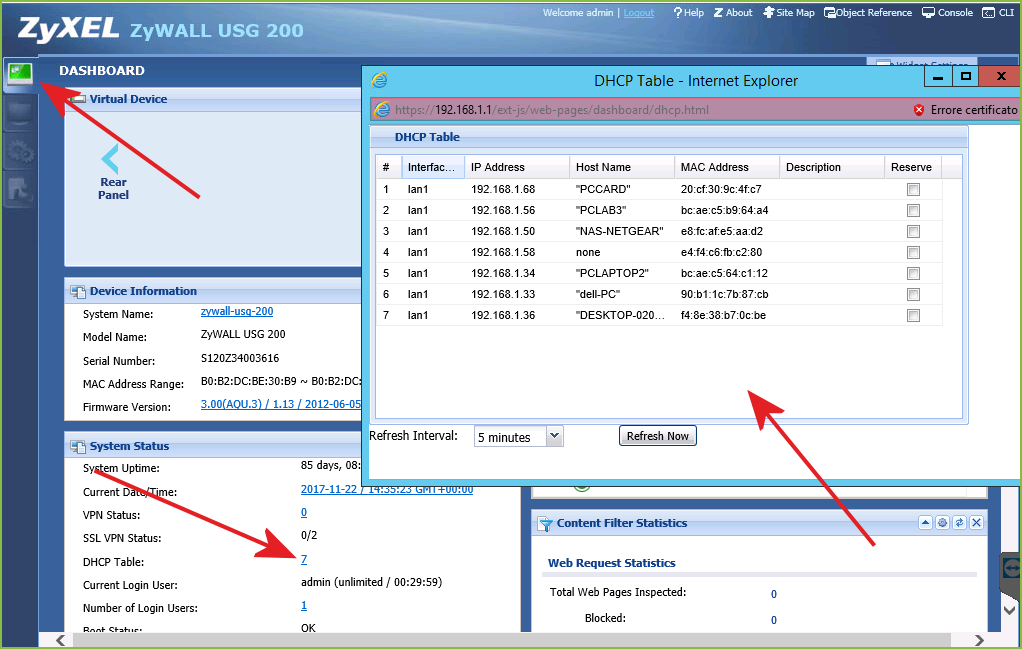1022x649 pixels.
Task: Select IP address 192.168.1.33 cell
Action: [503, 295]
